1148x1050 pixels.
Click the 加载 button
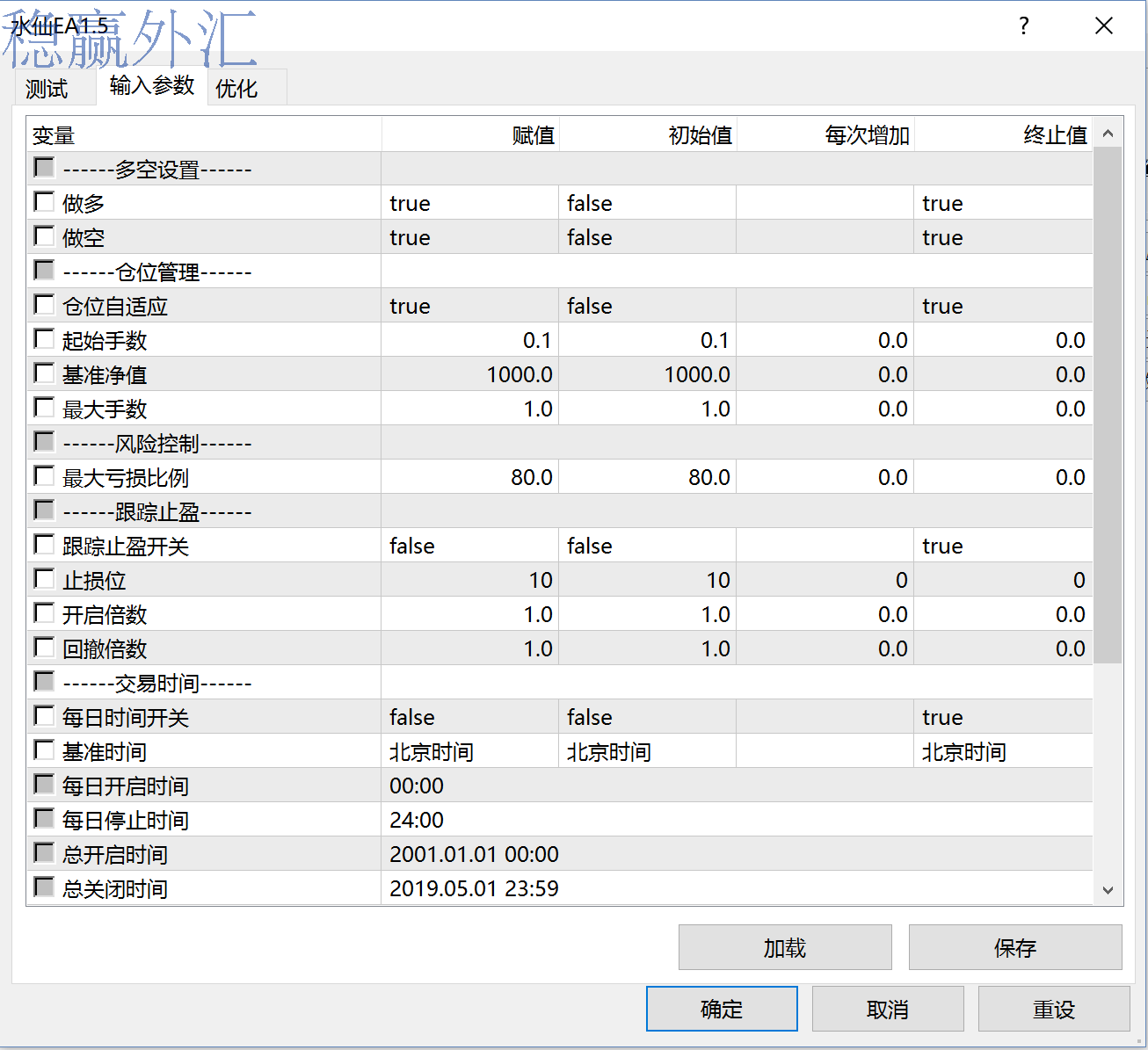click(x=785, y=947)
